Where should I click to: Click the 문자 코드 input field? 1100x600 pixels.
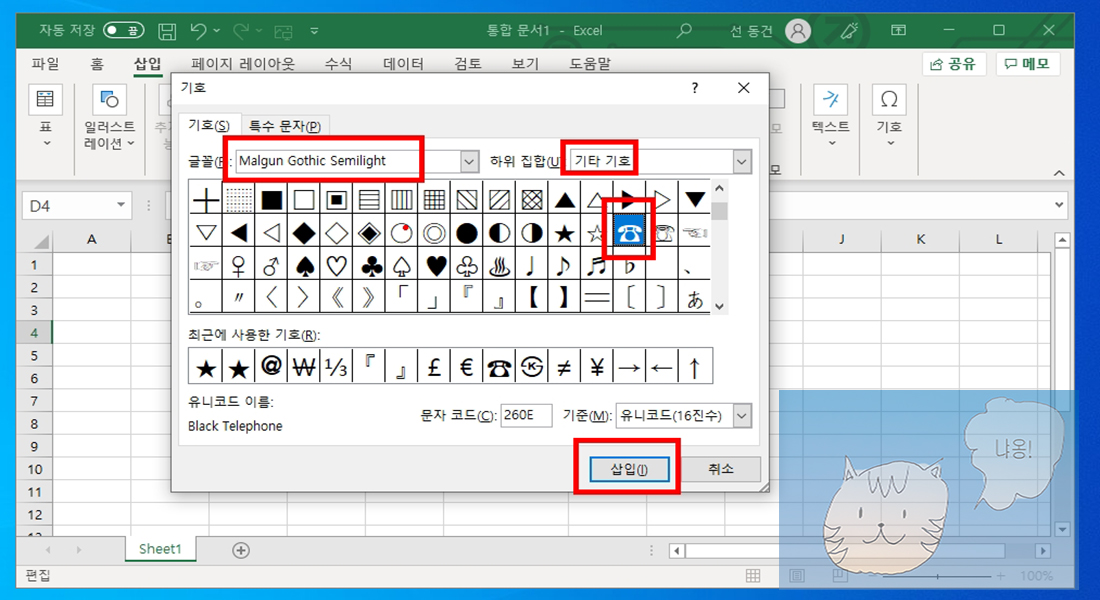pyautogui.click(x=525, y=415)
